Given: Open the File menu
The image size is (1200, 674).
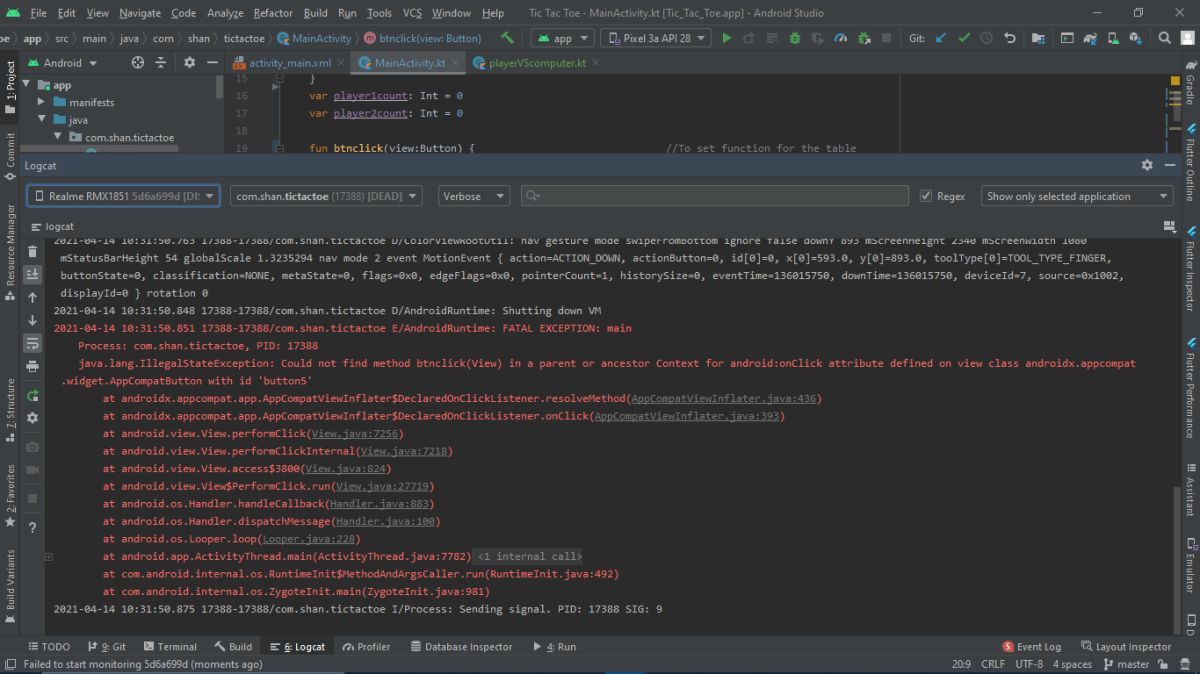Looking at the screenshot, I should click(x=38, y=13).
